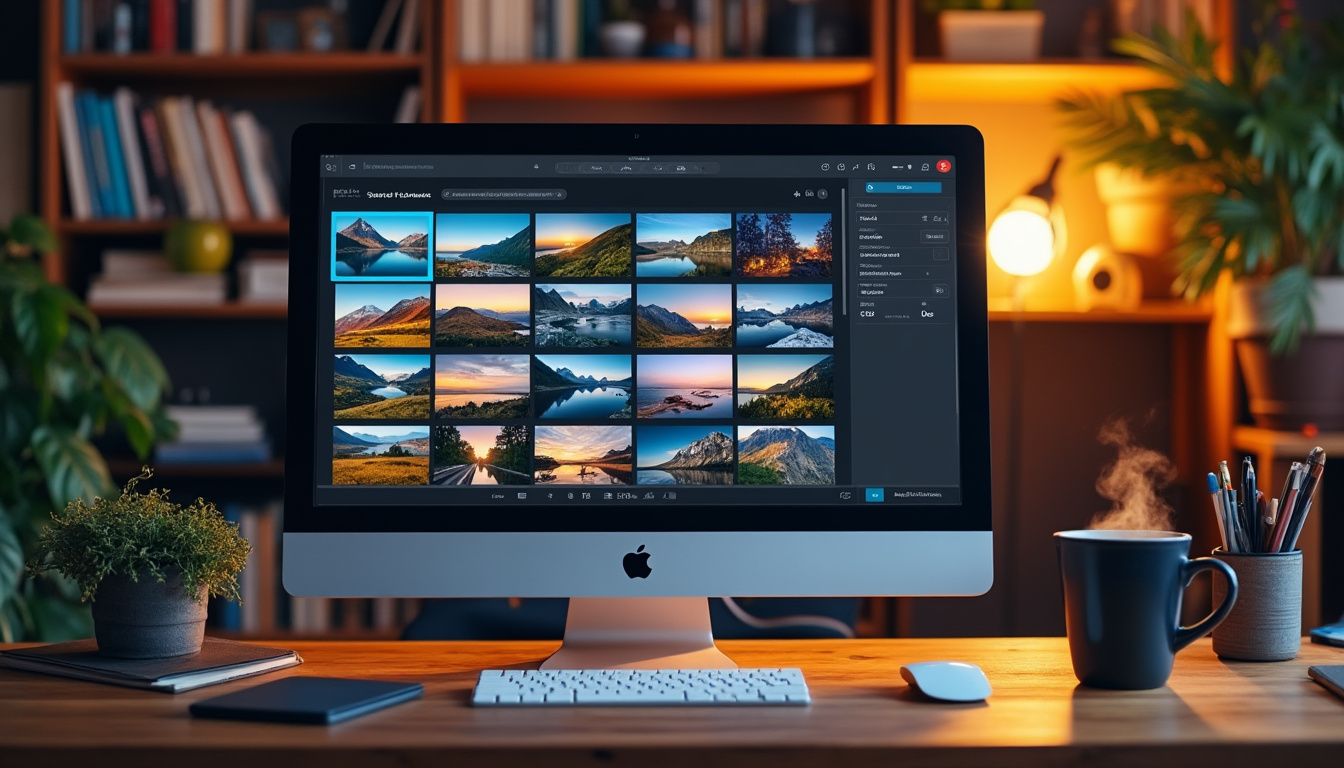1344x768 pixels.
Task: Tick the empty square box in the right panel
Action: click(x=940, y=255)
